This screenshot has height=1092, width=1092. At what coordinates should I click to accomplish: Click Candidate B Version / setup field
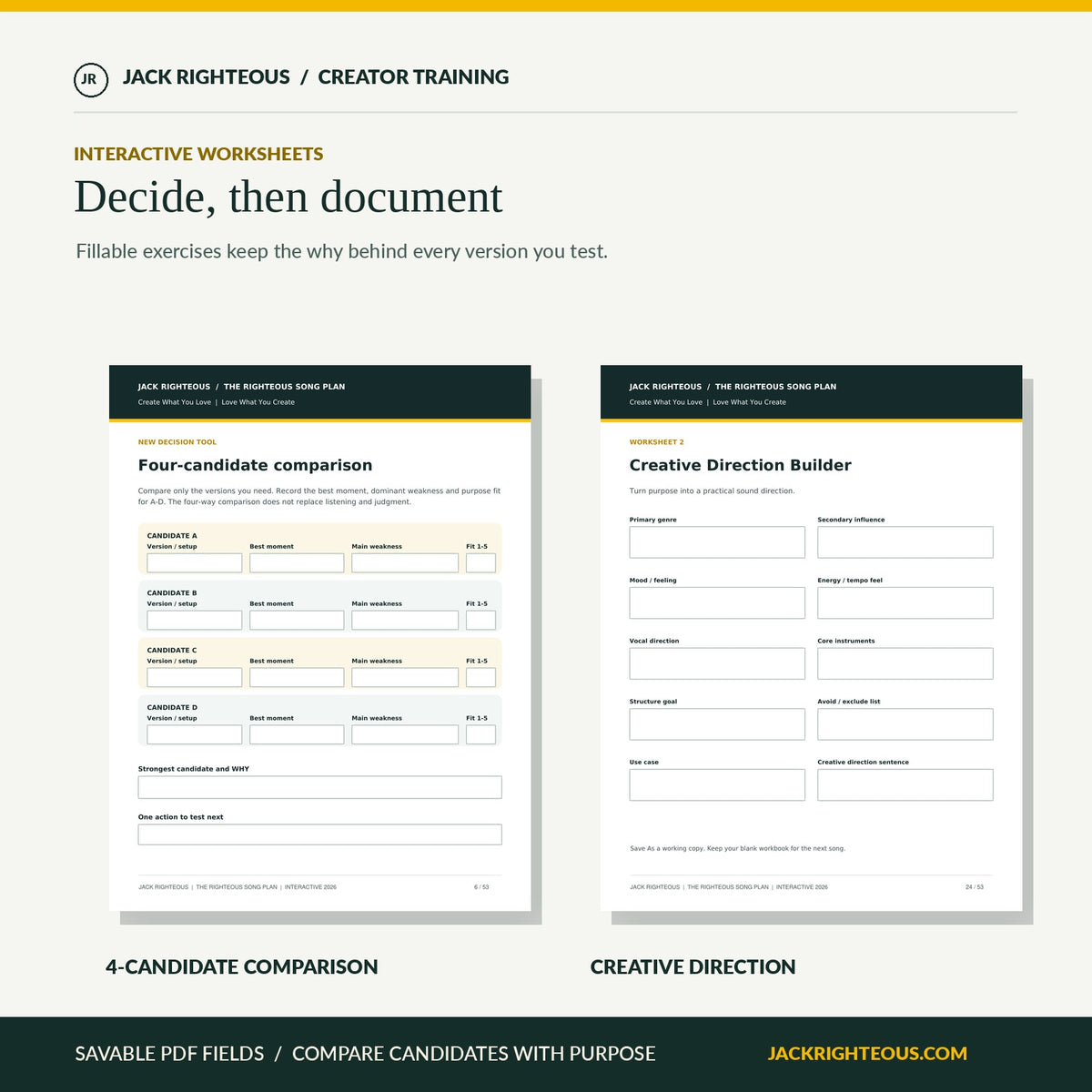[x=194, y=621]
